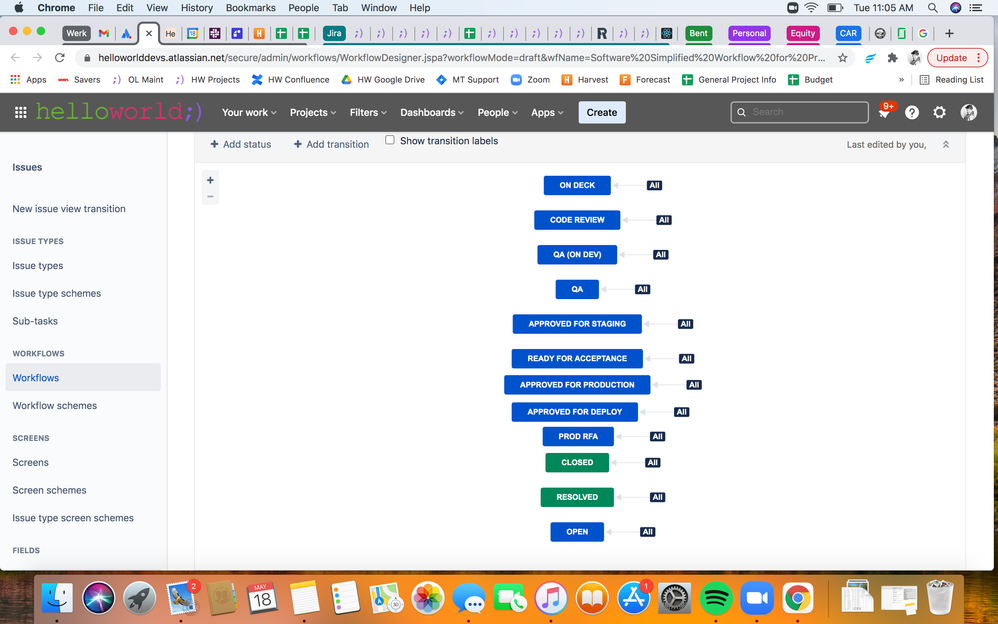
Task: Expand the Projects dropdown
Action: tap(313, 112)
